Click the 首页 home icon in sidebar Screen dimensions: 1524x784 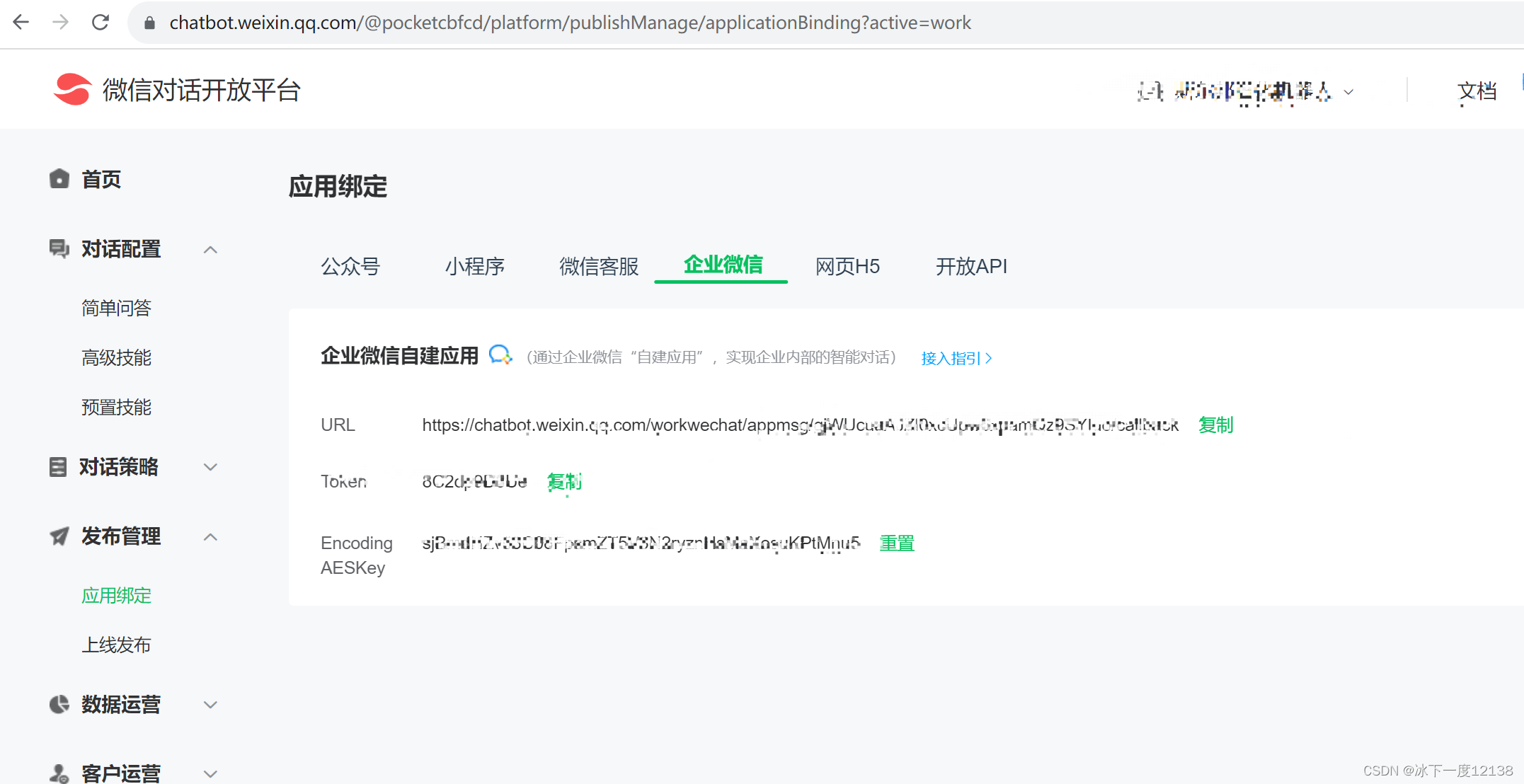point(59,179)
